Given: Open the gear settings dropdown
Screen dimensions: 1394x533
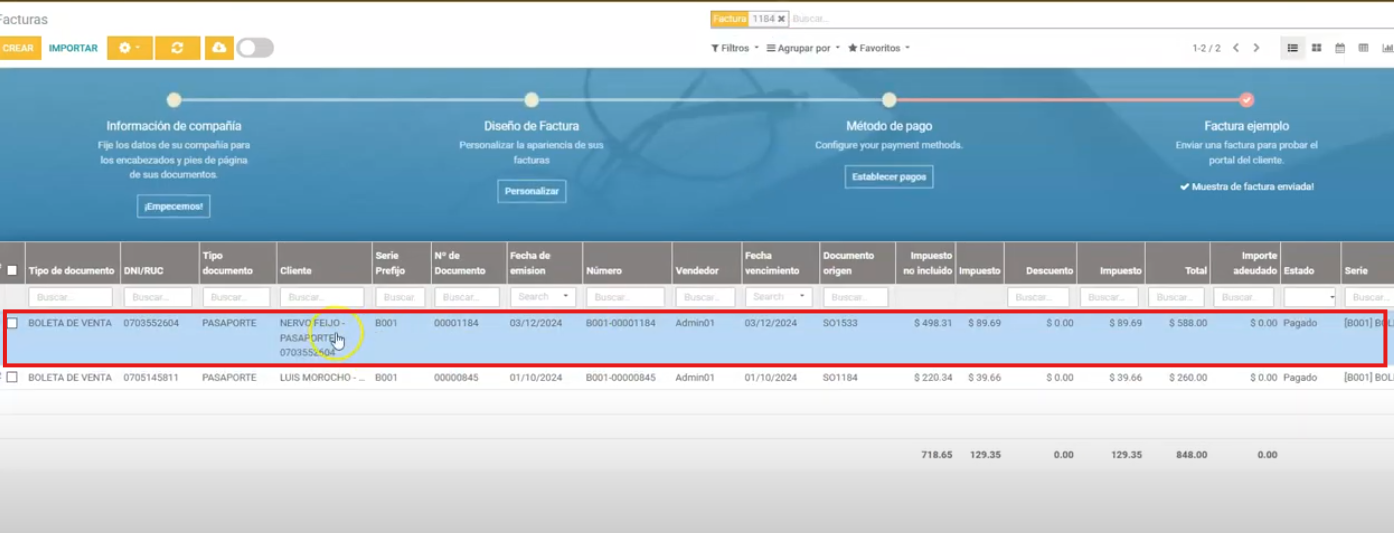Looking at the screenshot, I should tap(129, 48).
